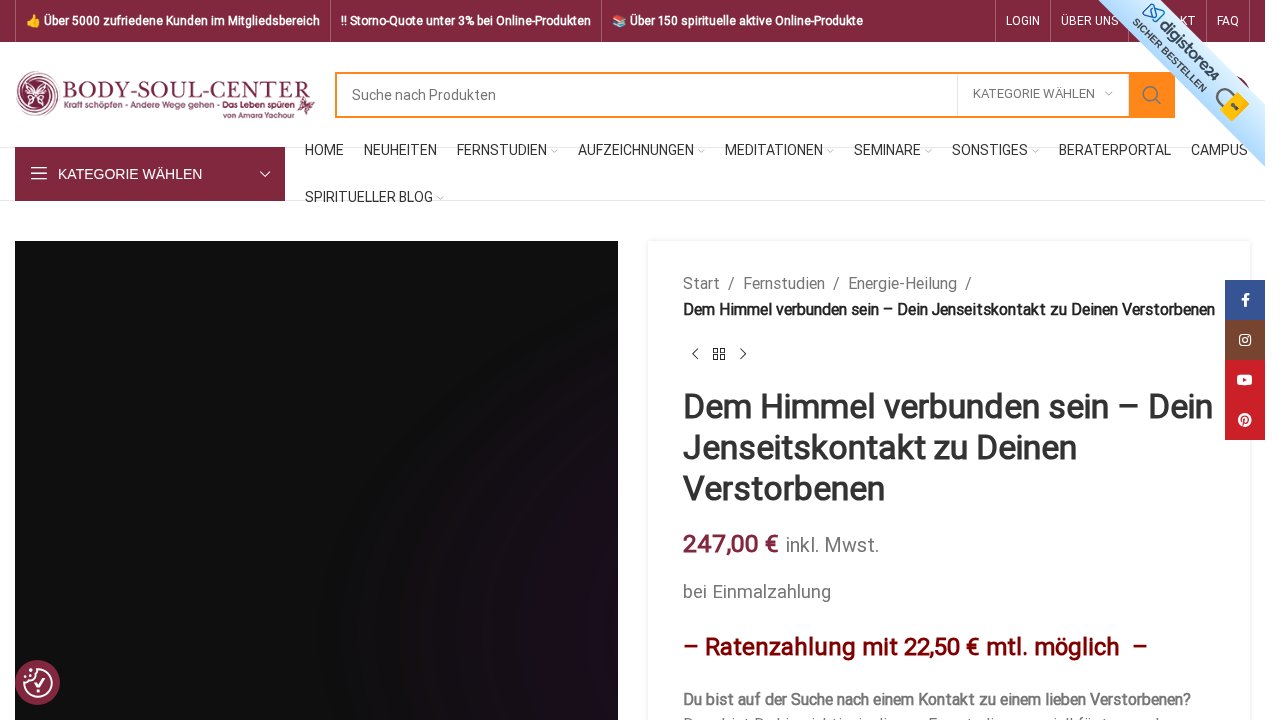Click the product search input field
The image size is (1280, 720).
[x=647, y=95]
